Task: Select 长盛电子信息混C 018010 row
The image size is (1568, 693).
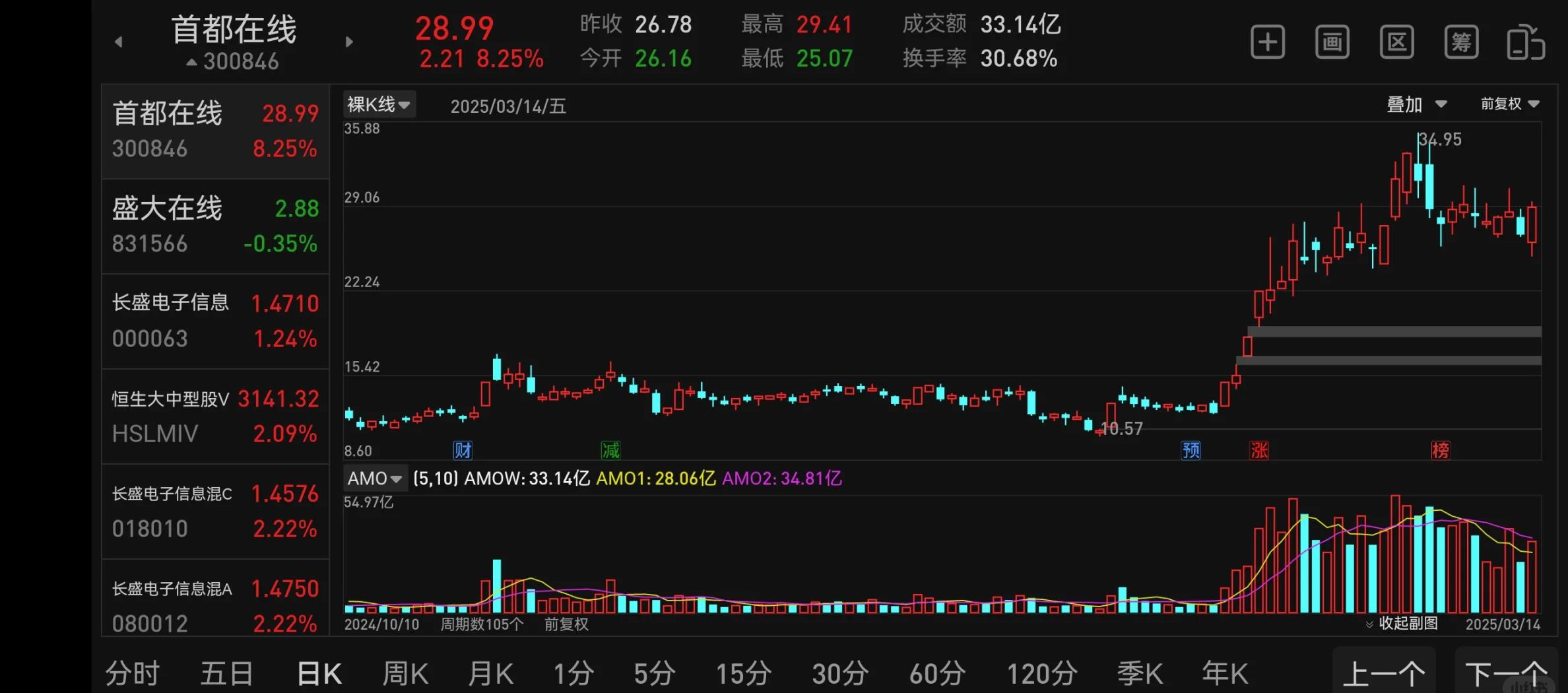Action: 215,511
